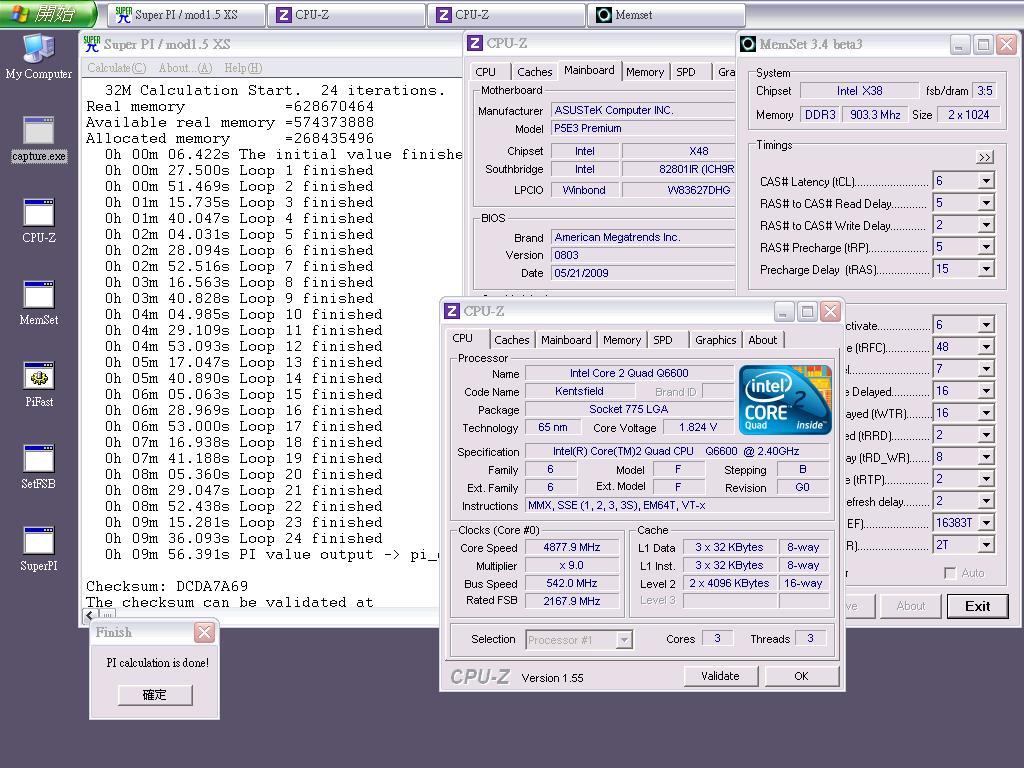
Task: Open About menu in Super PI
Action: (x=185, y=68)
